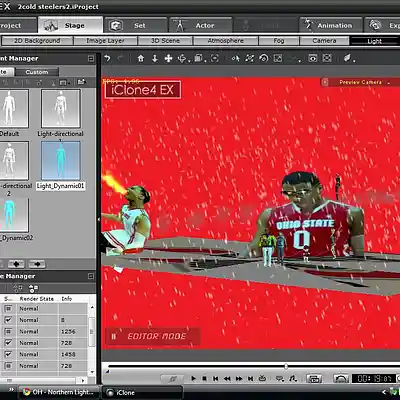Click the icon right of the pick cursor tool
Viewport: 400px width, 400px height.
click(x=250, y=59)
